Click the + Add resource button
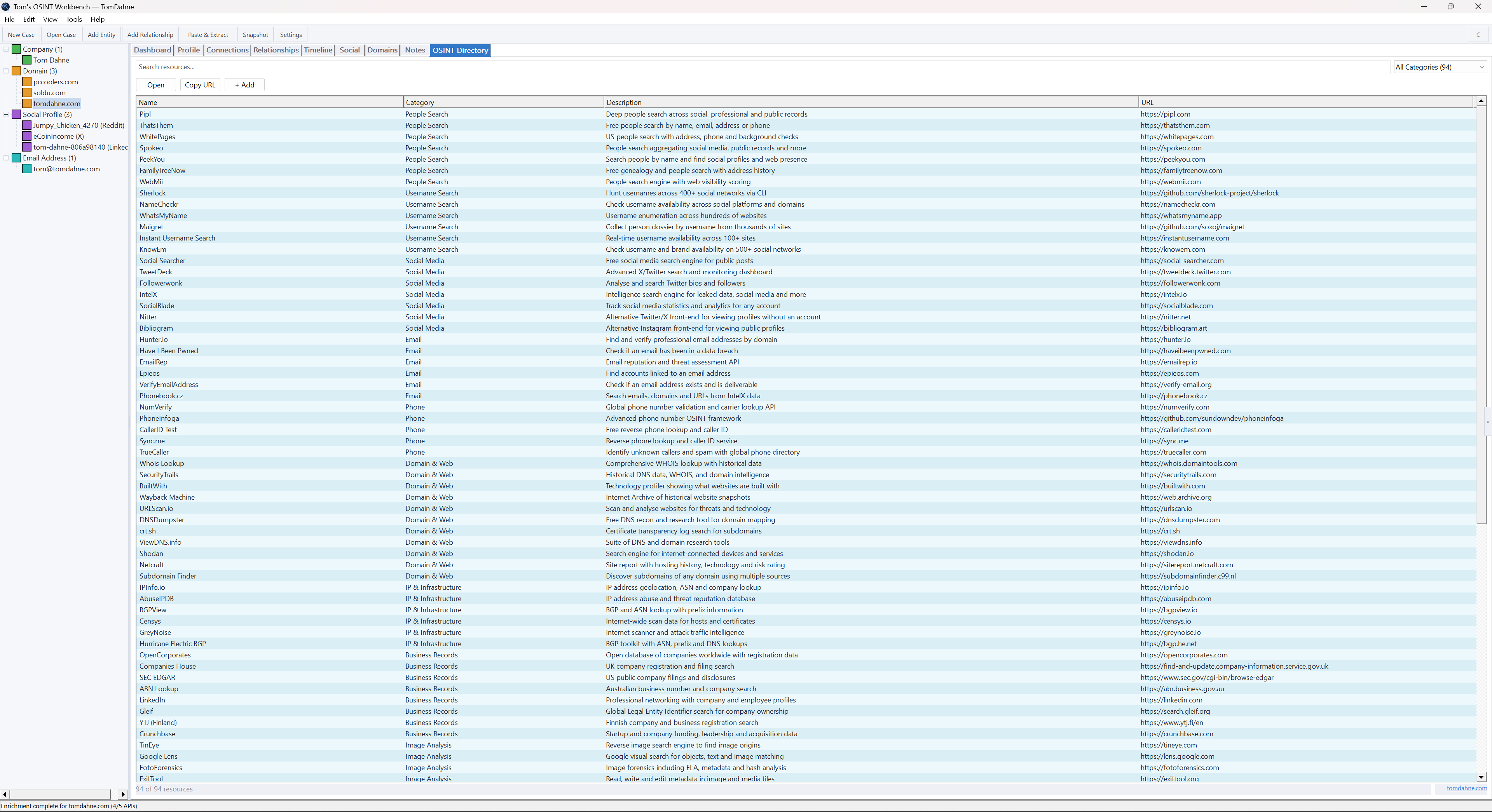The height and width of the screenshot is (812, 1492). pos(244,85)
